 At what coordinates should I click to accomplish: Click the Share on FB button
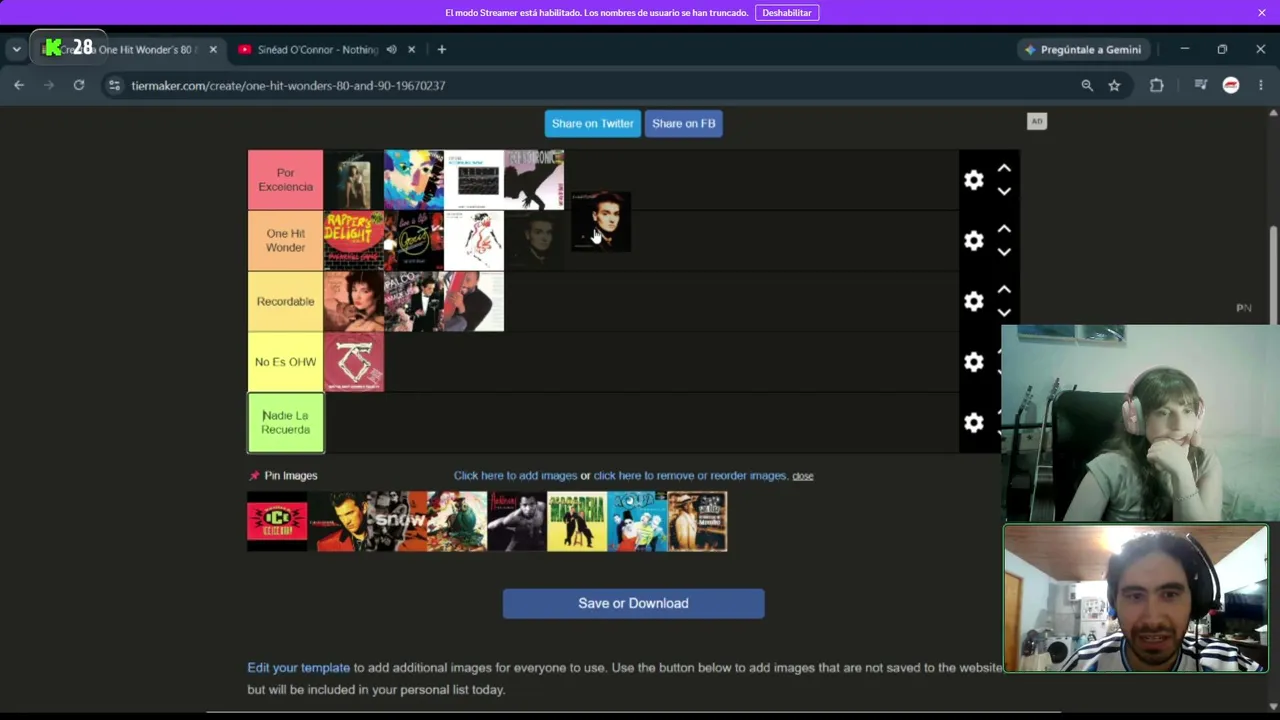(x=684, y=123)
